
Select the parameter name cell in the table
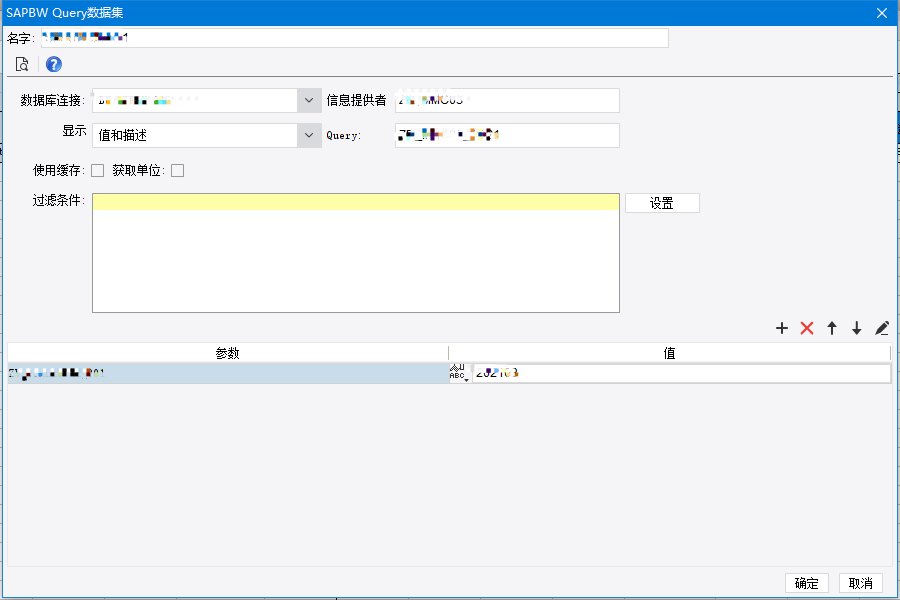228,373
